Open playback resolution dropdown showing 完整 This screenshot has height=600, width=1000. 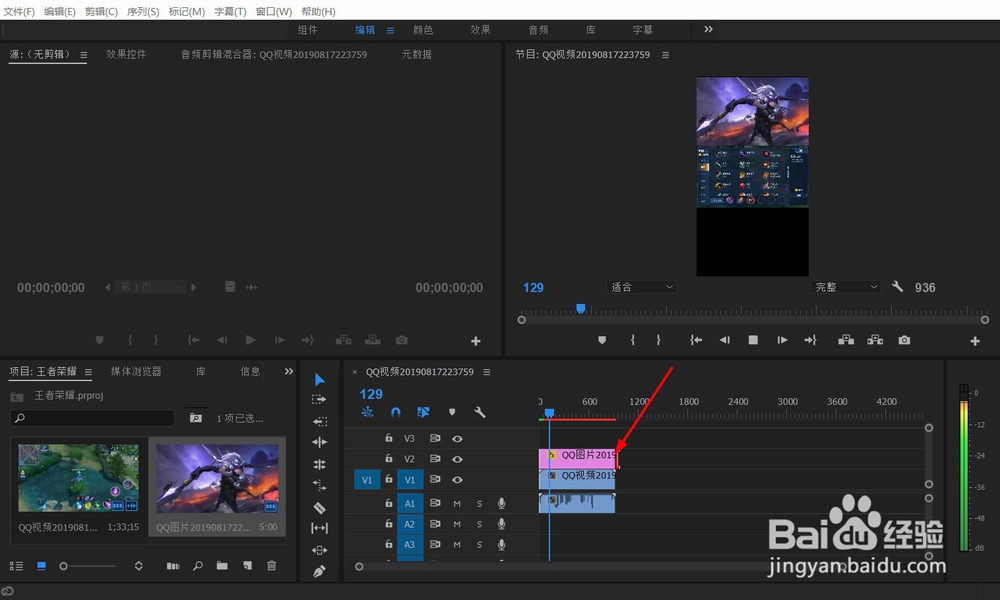[x=846, y=287]
